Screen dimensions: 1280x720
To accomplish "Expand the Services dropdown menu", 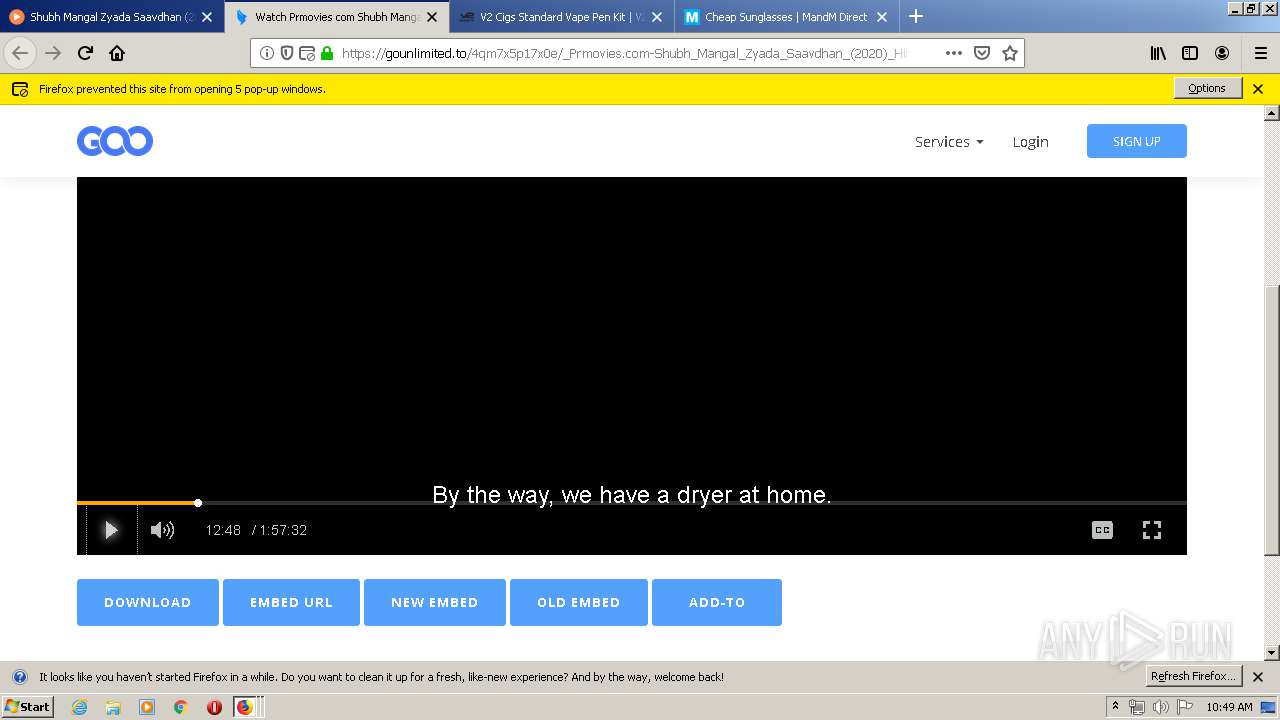I will coord(949,142).
